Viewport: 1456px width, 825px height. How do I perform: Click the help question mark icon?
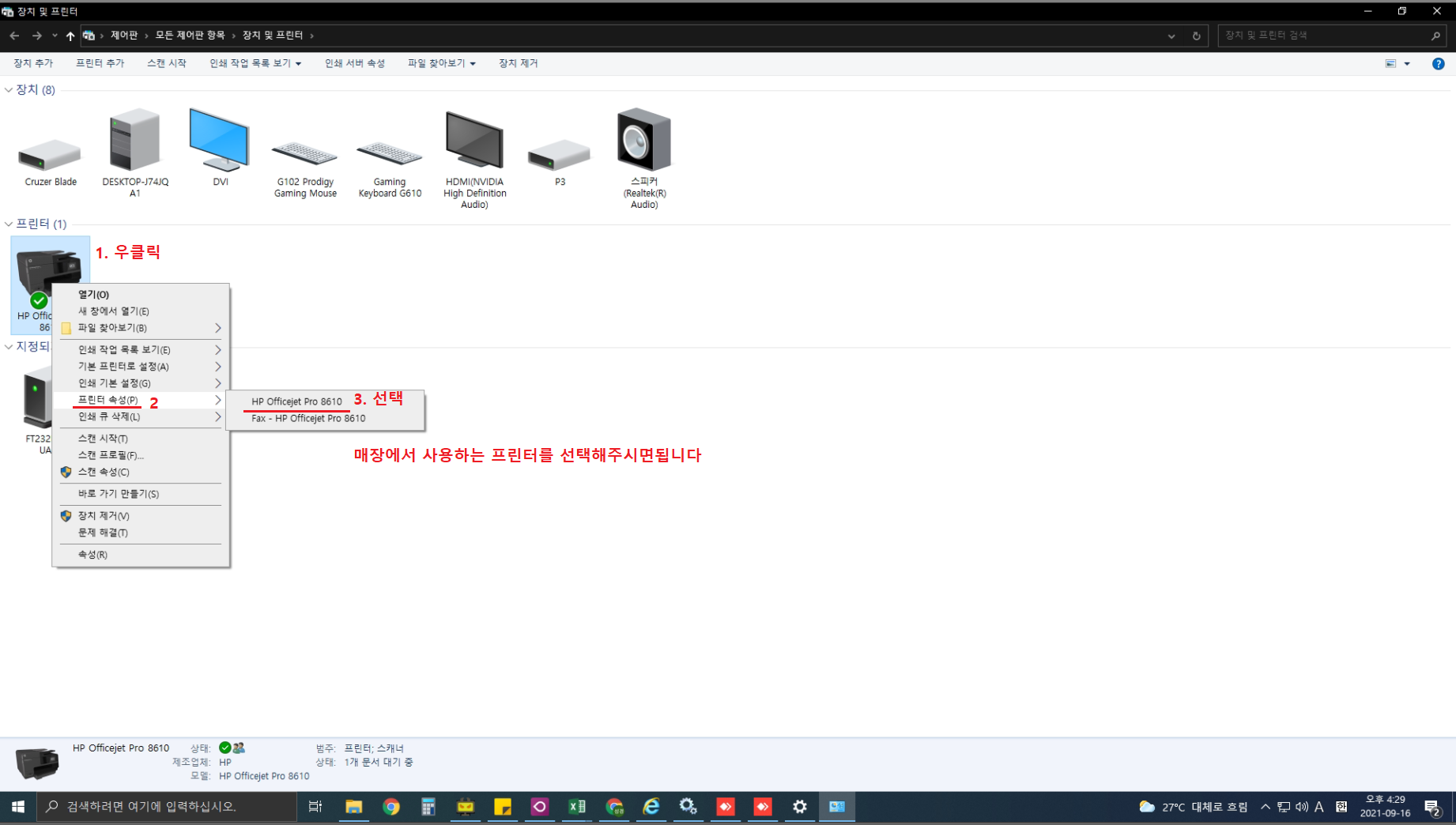[1438, 64]
